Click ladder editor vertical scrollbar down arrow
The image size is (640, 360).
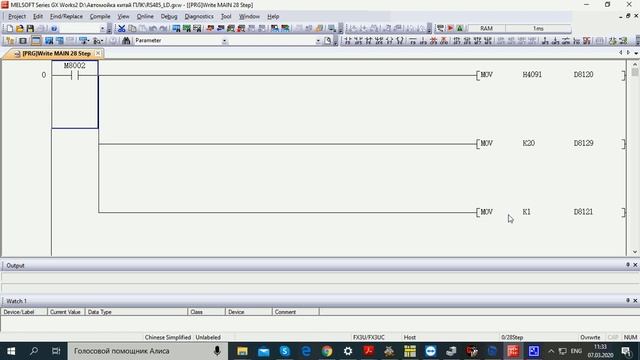(635, 252)
